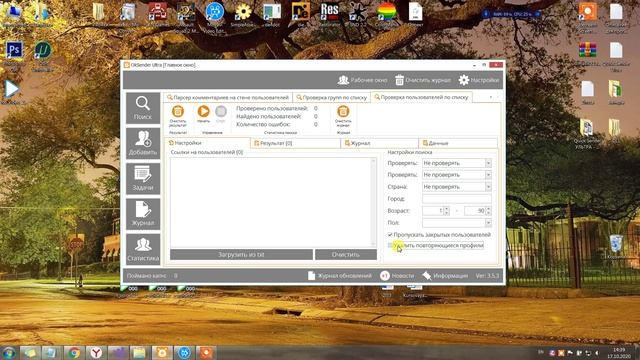Open the Задачи section in the sidebar
This screenshot has width=640, height=360.
click(143, 179)
